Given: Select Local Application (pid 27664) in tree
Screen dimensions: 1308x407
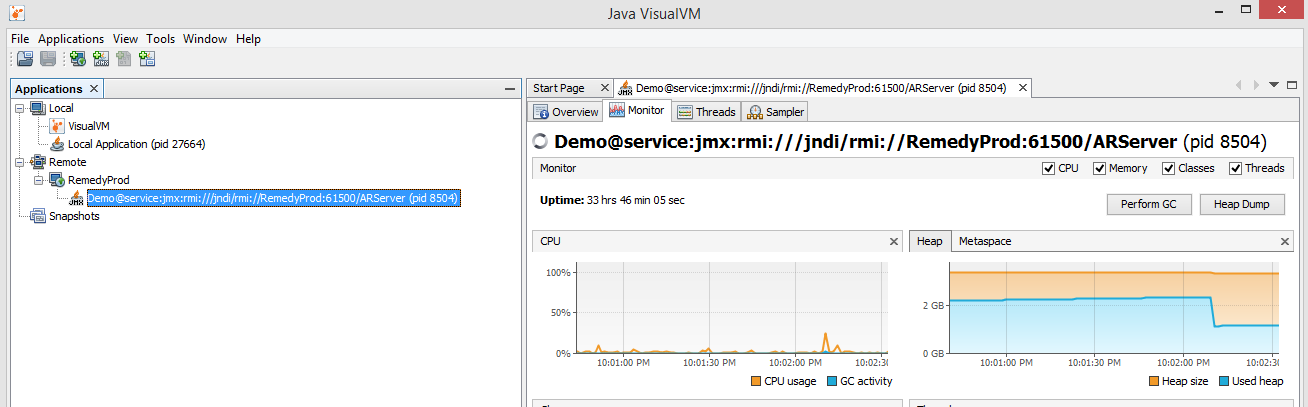Looking at the screenshot, I should click(136, 144).
